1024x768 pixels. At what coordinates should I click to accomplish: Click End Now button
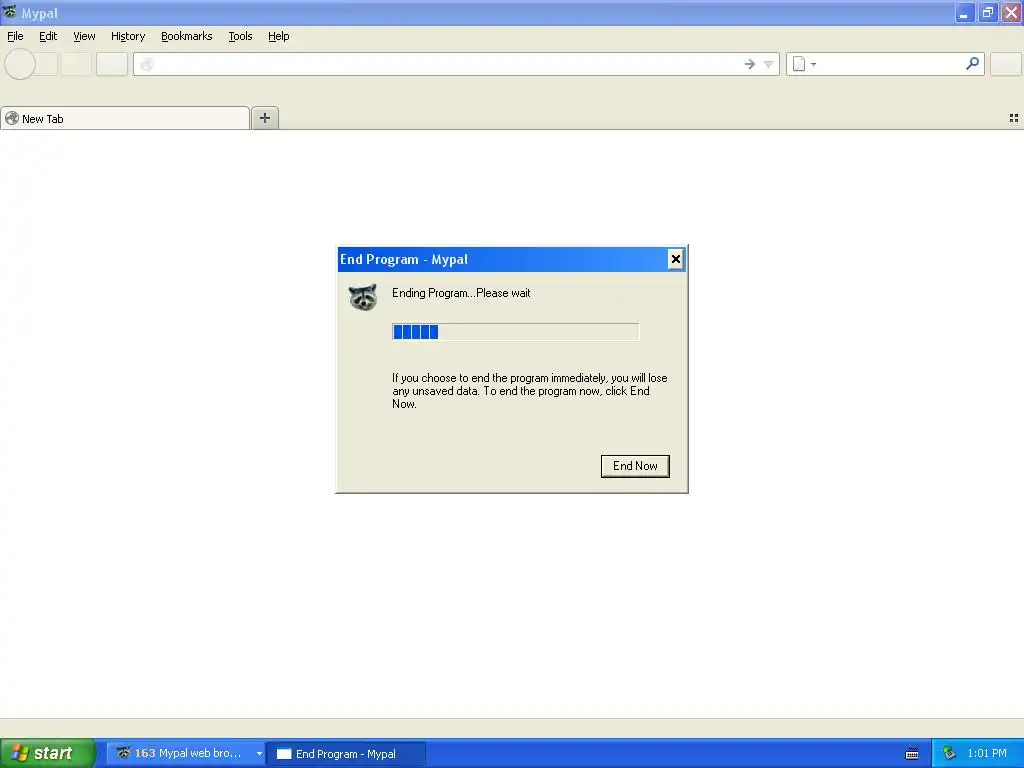point(635,466)
